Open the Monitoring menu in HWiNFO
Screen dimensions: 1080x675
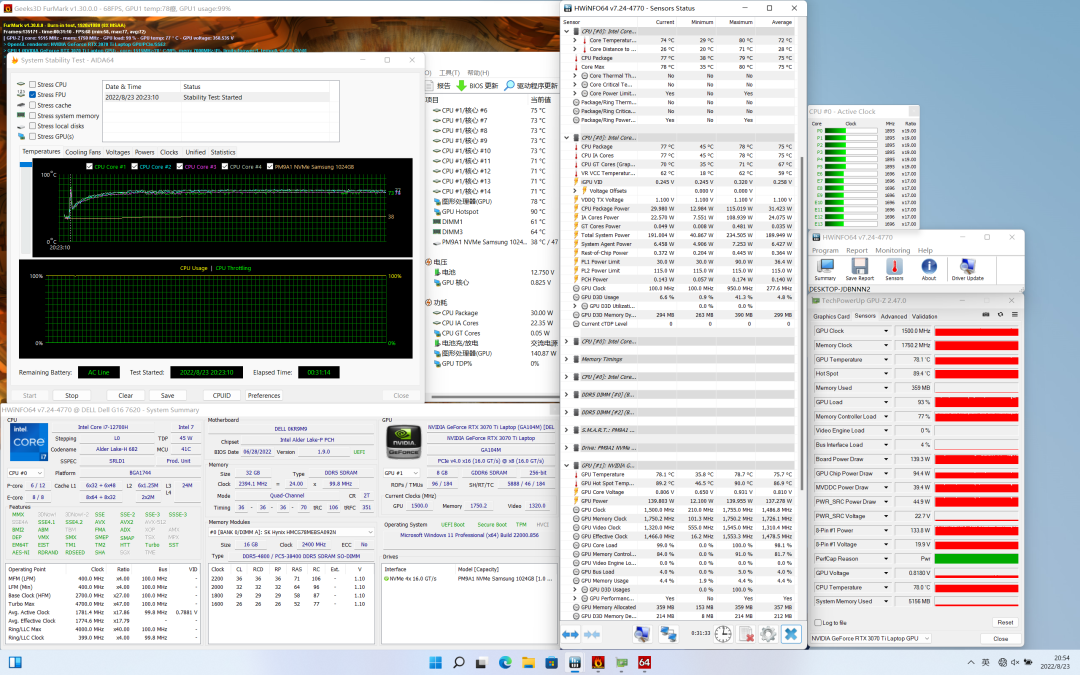(x=892, y=250)
